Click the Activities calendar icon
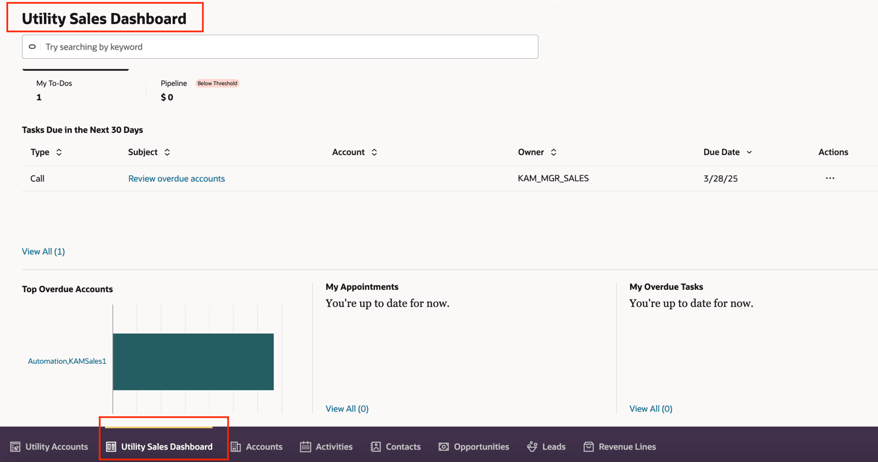The height and width of the screenshot is (463, 878). (x=305, y=447)
